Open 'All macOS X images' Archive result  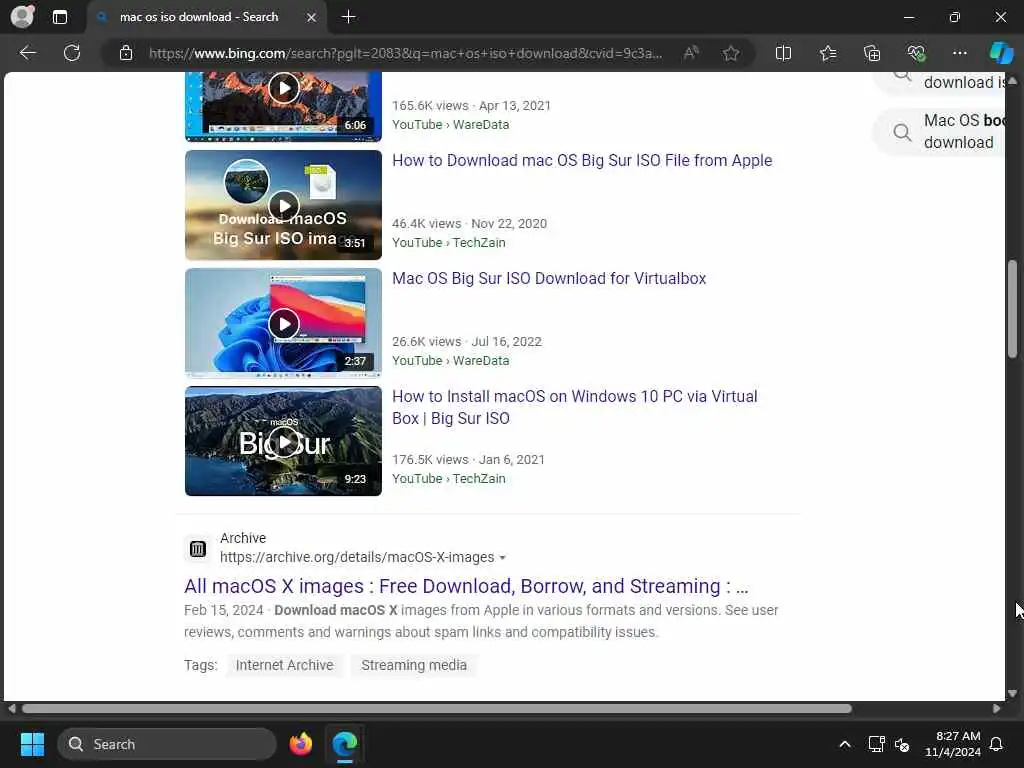[466, 586]
